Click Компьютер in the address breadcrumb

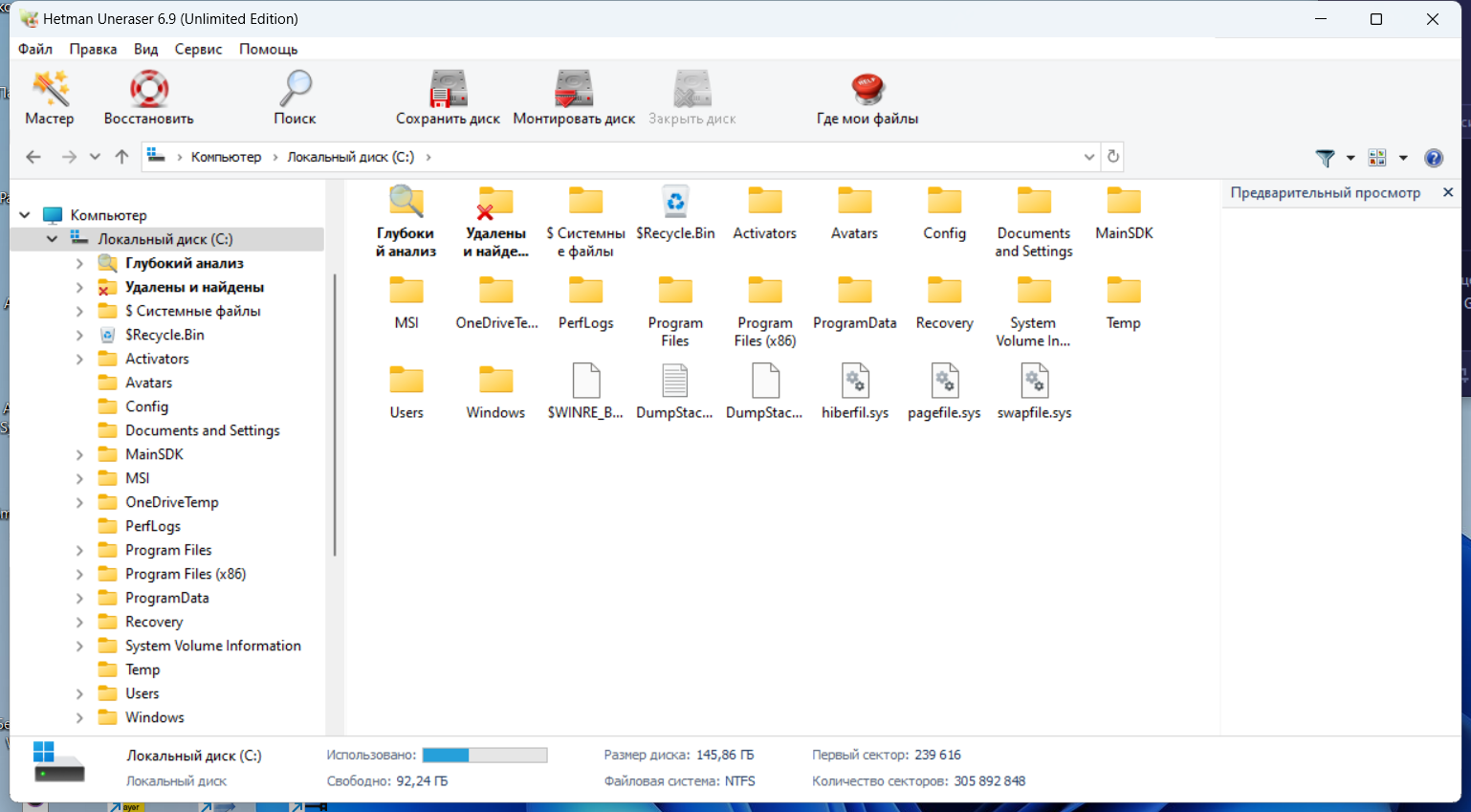[226, 157]
